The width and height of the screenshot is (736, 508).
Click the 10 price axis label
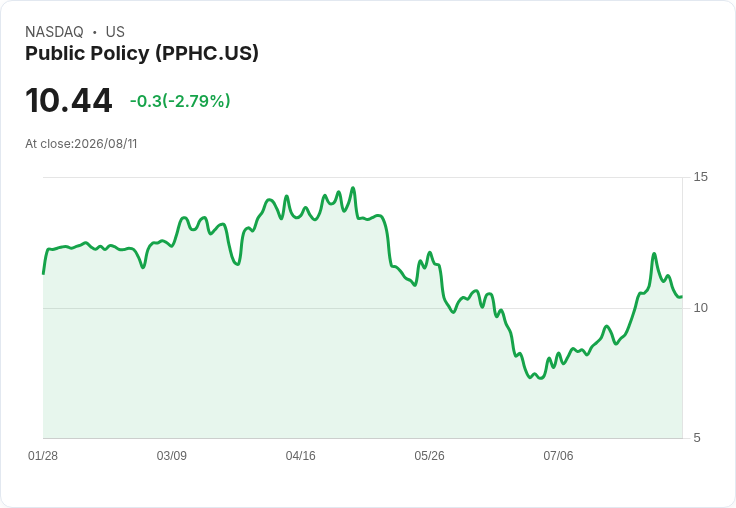(x=700, y=308)
